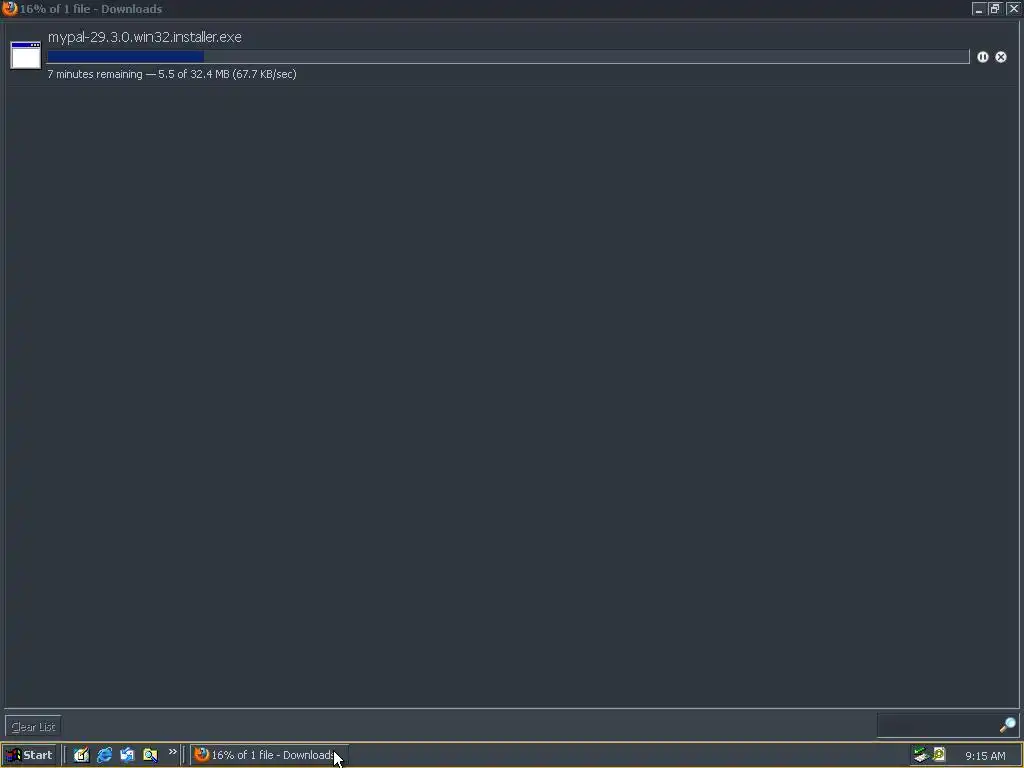The height and width of the screenshot is (768, 1024).
Task: Click the Firefox icon in title bar
Action: [x=9, y=8]
